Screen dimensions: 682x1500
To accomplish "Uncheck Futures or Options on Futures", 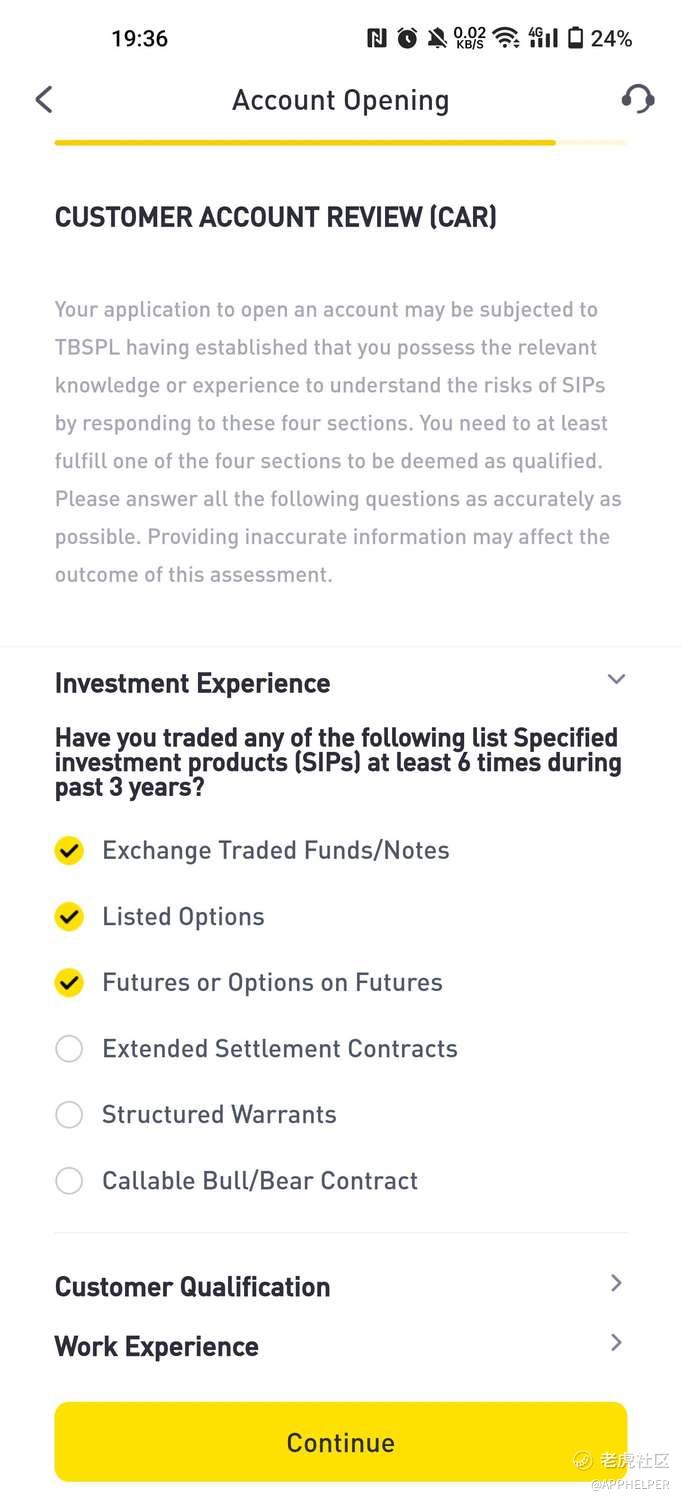I will 69,983.
